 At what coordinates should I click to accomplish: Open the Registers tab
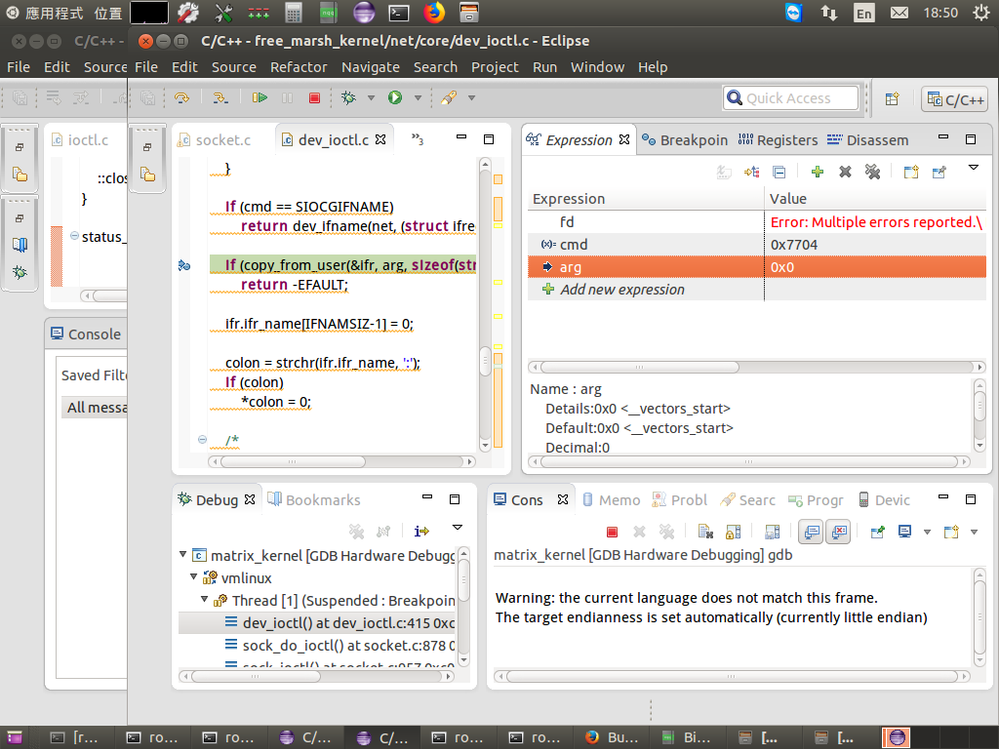778,140
